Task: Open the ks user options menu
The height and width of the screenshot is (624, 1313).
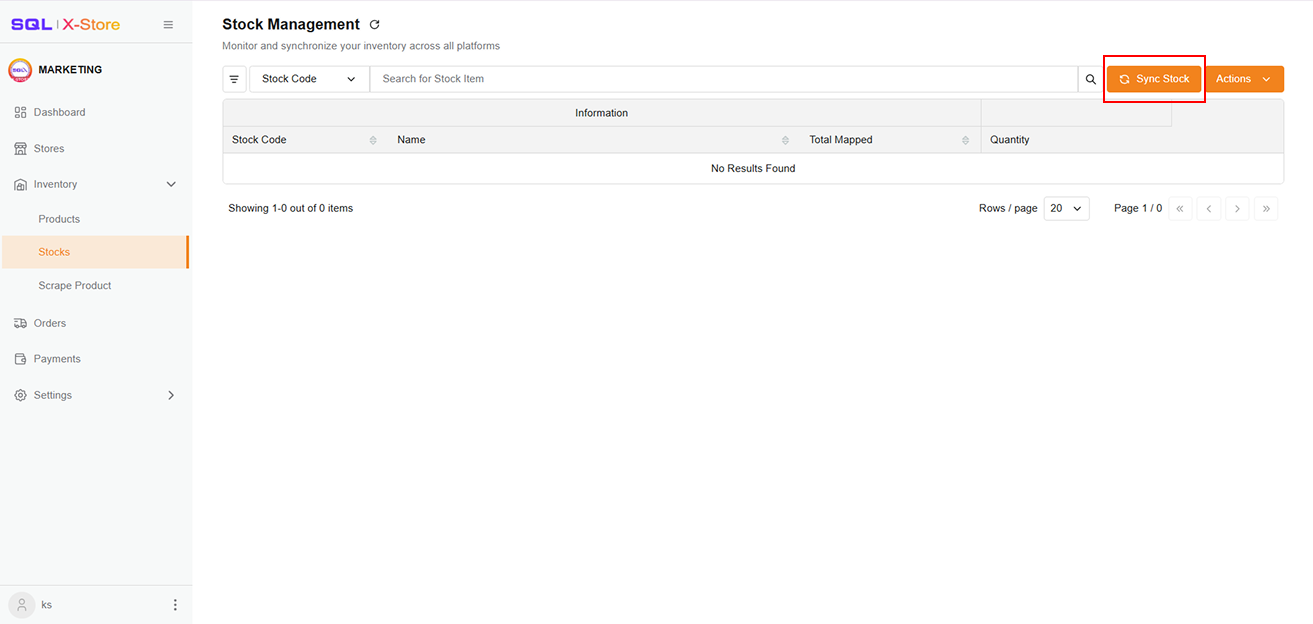Action: tap(175, 605)
